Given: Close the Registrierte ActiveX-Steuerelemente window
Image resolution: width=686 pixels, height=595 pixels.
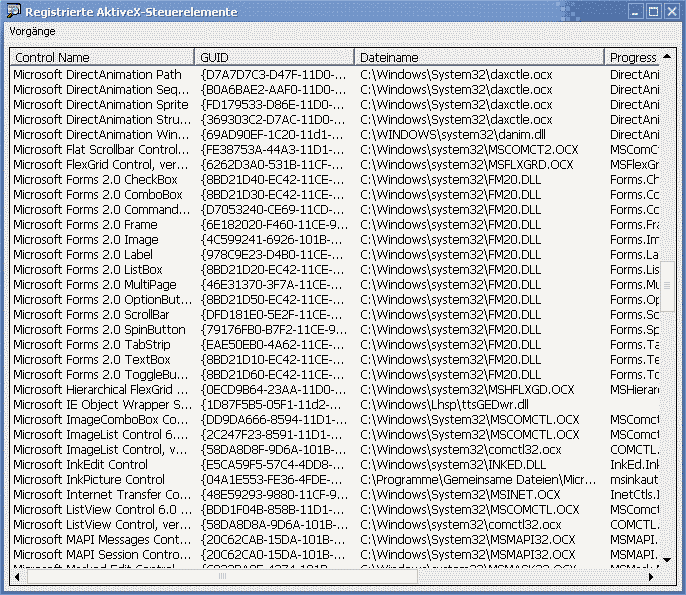Looking at the screenshot, I should (671, 12).
